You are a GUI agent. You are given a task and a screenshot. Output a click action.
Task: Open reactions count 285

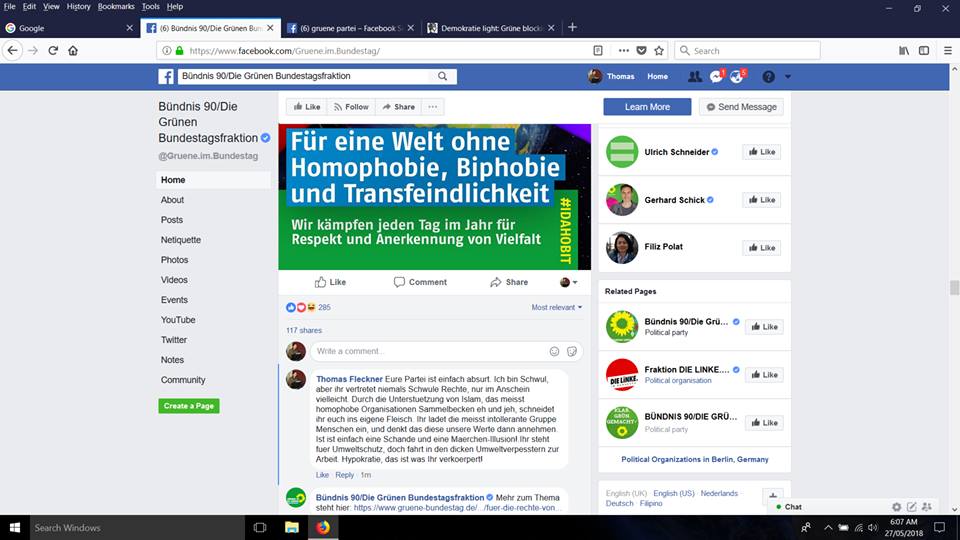324,307
